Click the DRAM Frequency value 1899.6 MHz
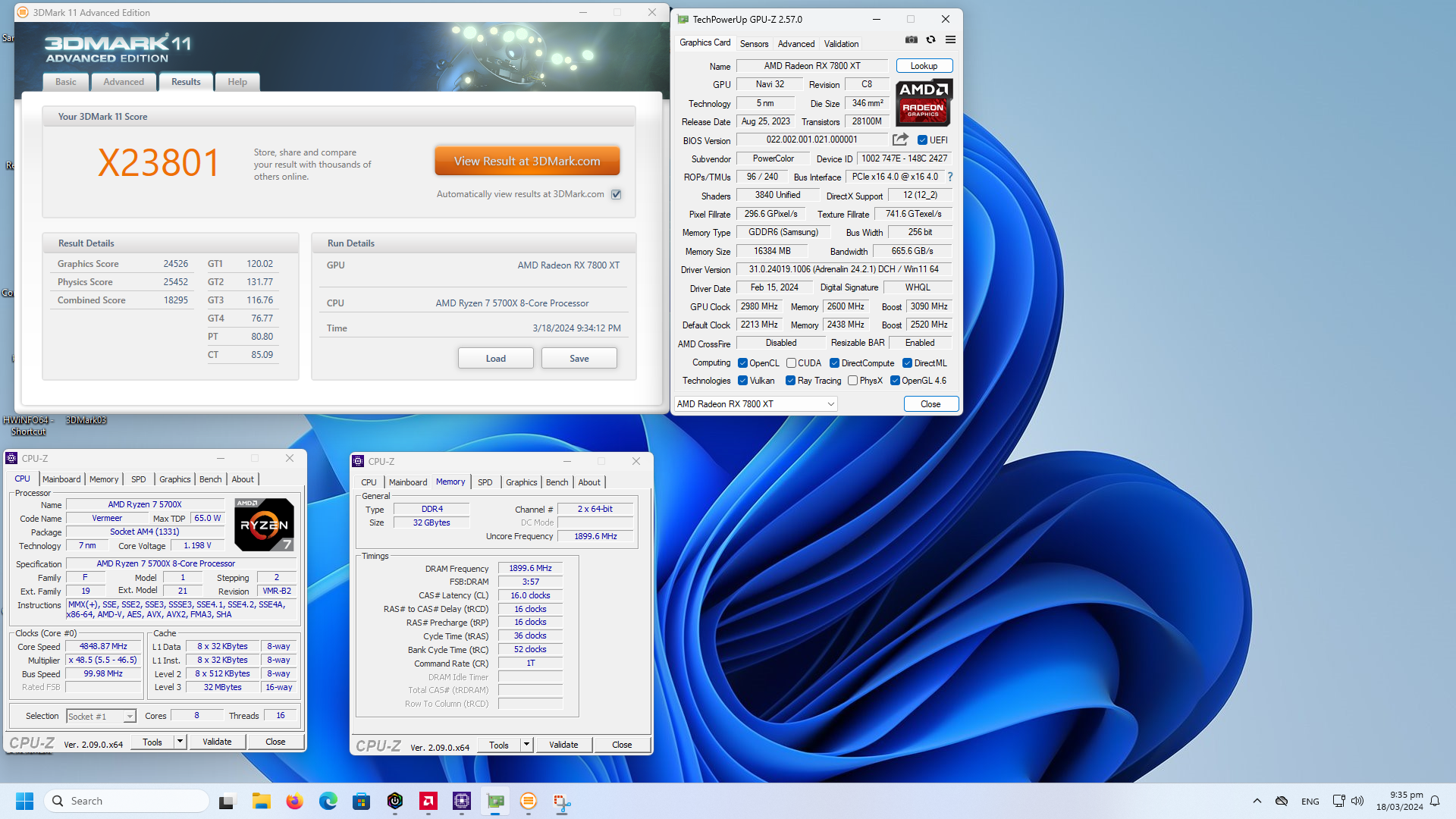Screen dimensions: 1456x819 coord(530,568)
